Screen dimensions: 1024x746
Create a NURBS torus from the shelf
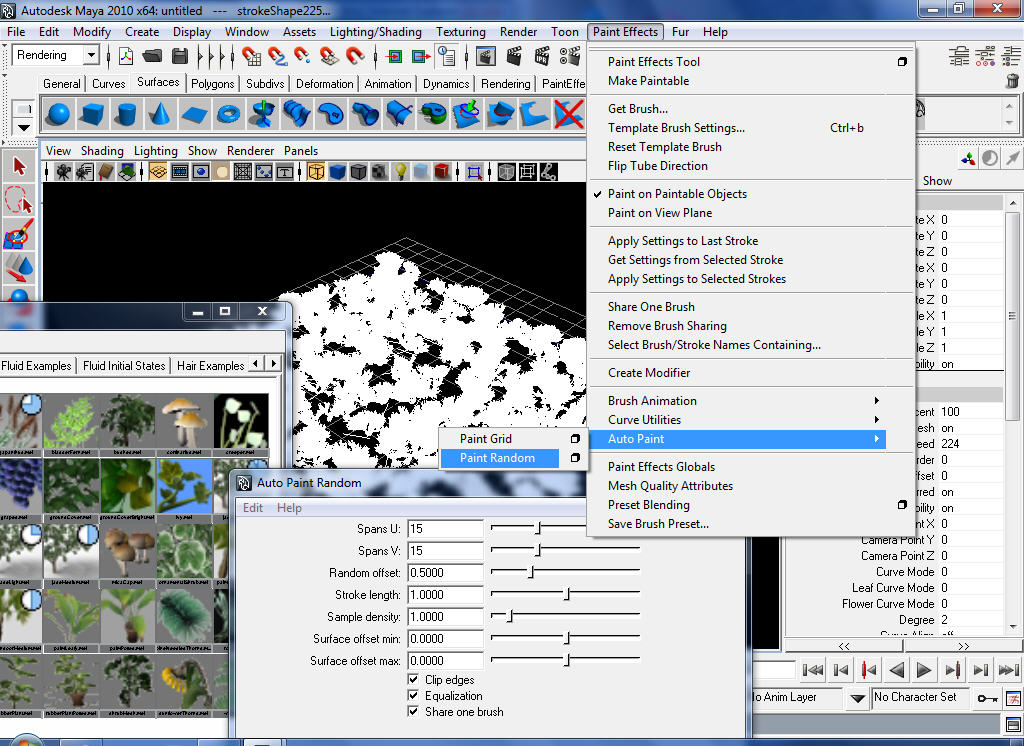point(228,114)
